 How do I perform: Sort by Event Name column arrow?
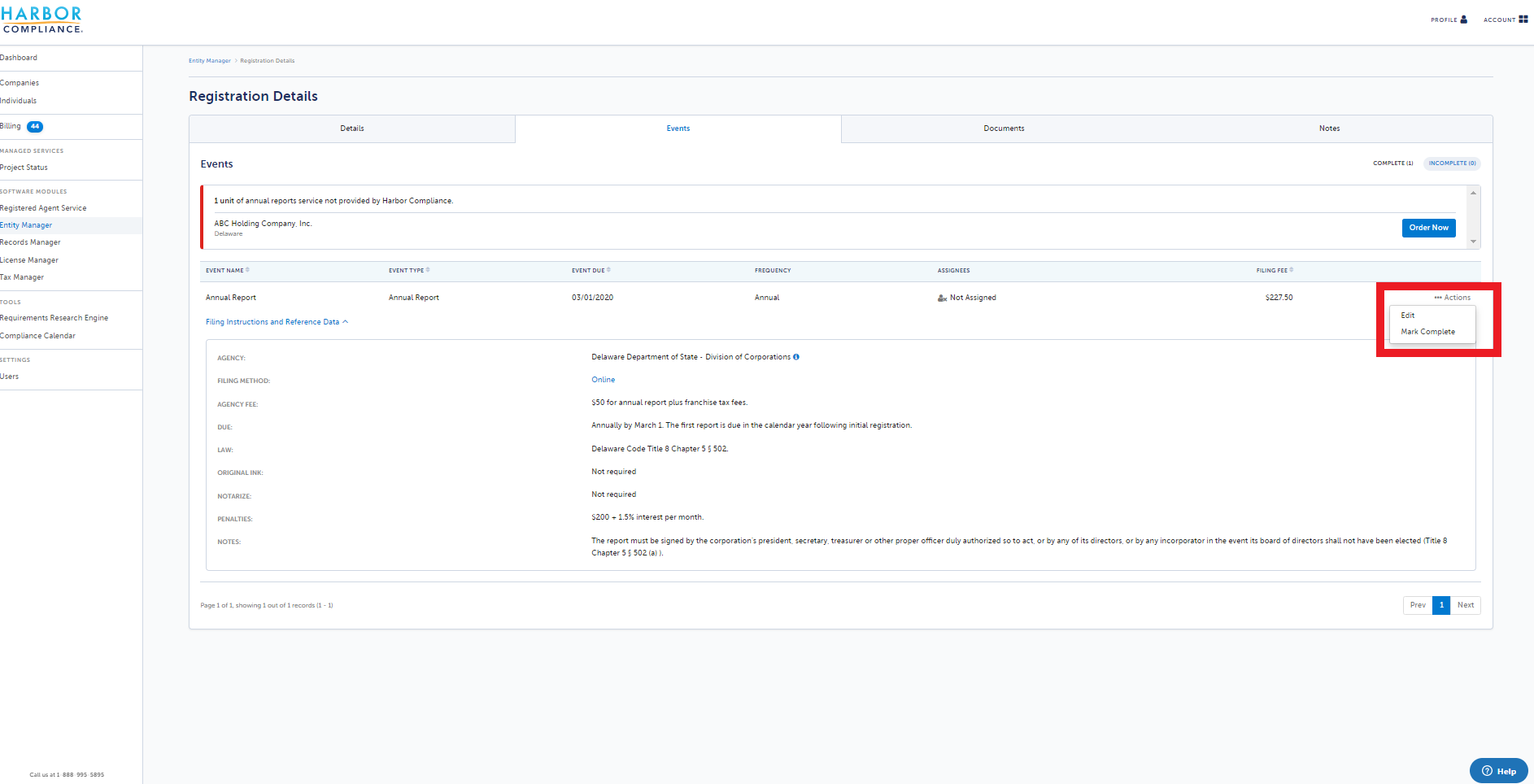click(247, 270)
